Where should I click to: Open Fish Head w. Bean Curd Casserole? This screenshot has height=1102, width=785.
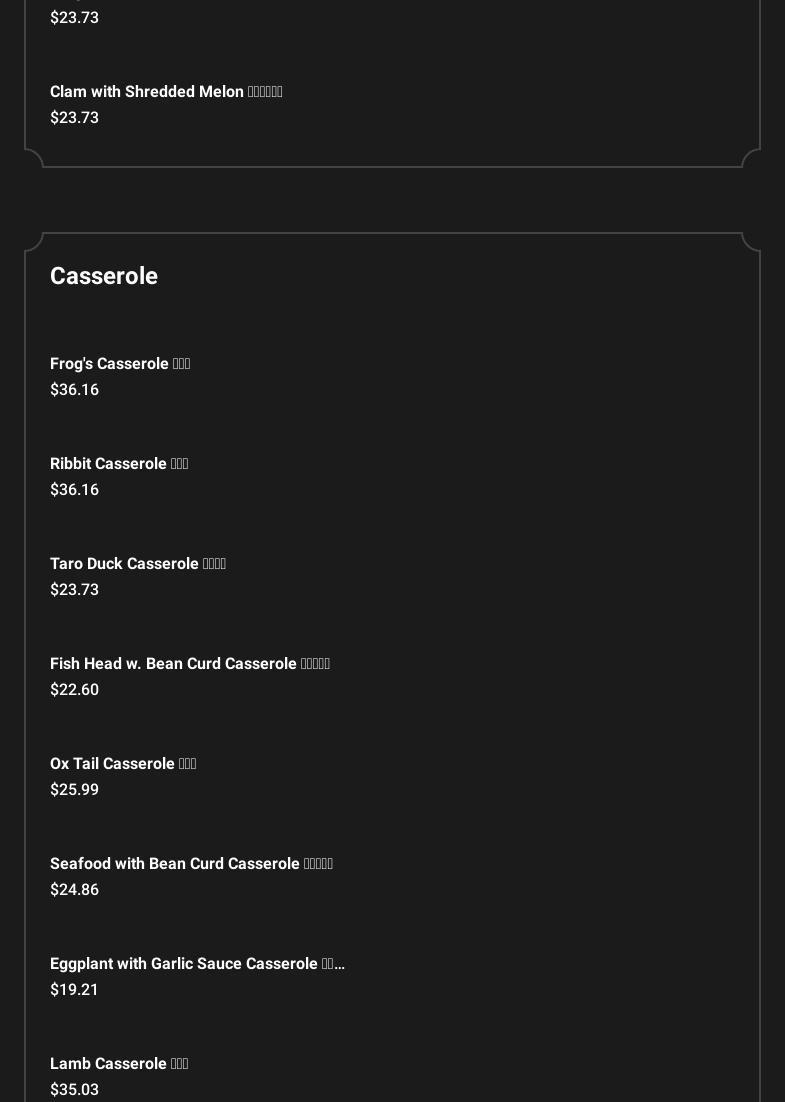(190, 664)
